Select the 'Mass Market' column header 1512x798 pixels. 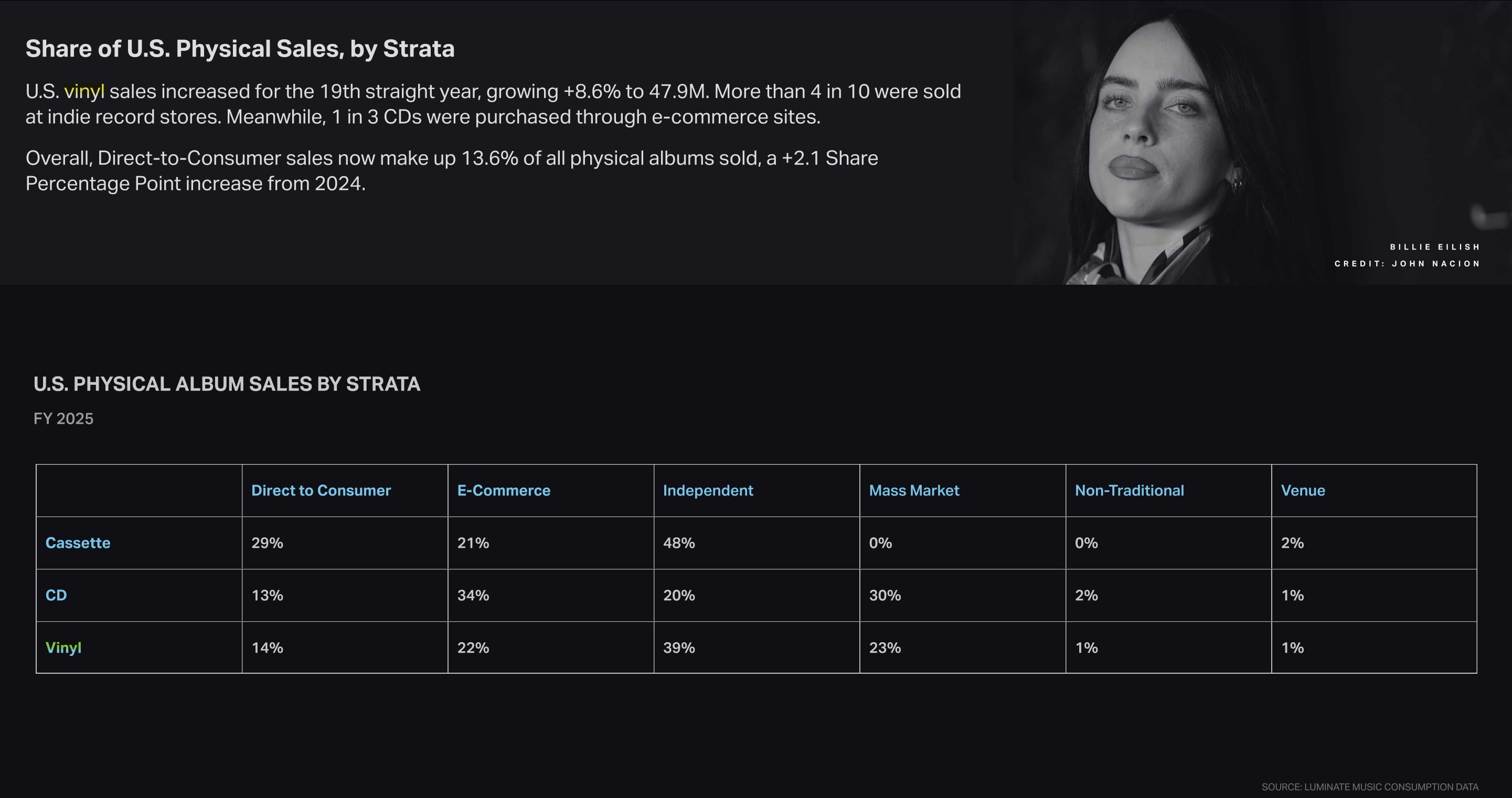click(x=913, y=491)
